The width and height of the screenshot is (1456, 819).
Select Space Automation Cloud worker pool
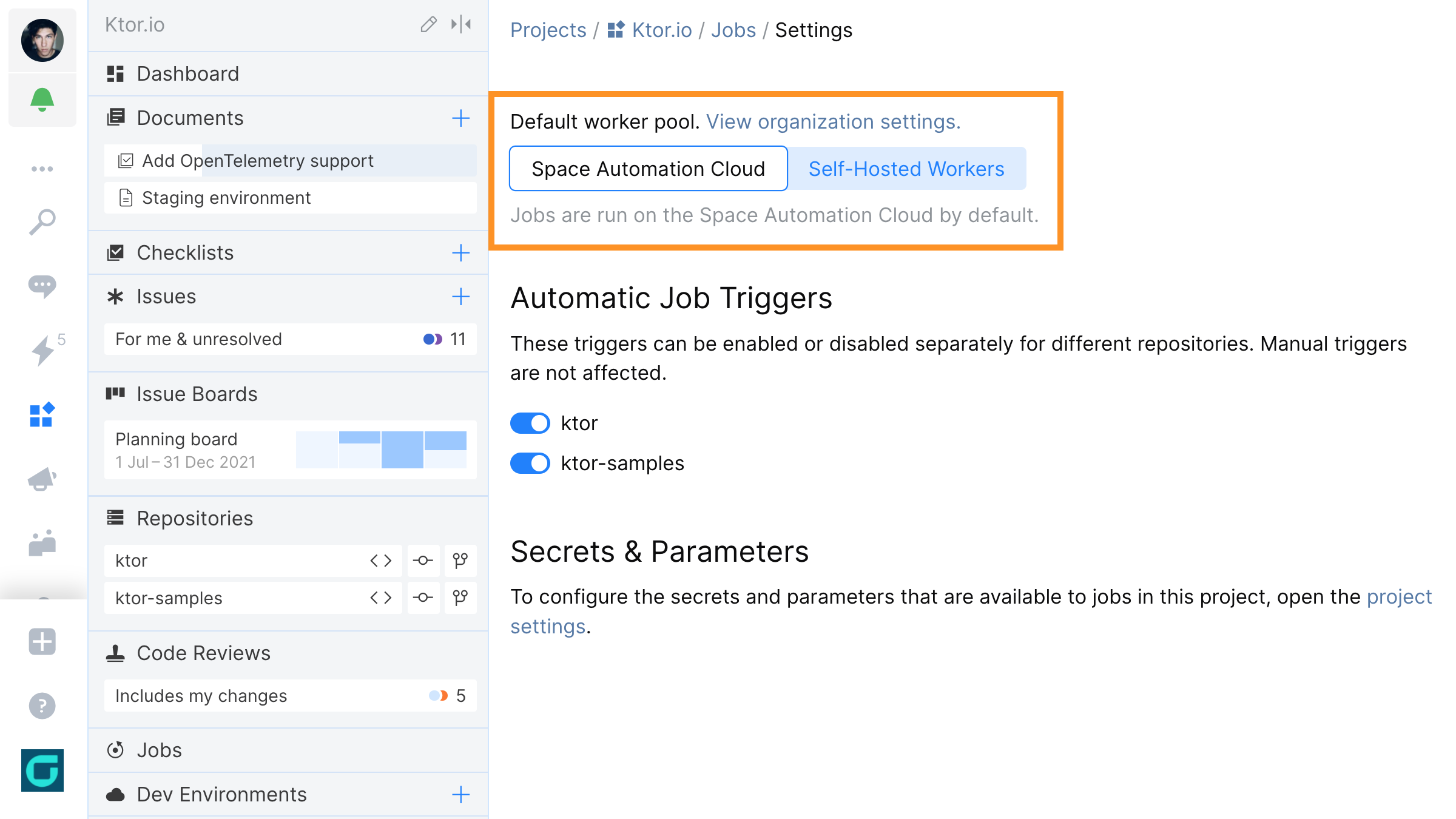649,169
